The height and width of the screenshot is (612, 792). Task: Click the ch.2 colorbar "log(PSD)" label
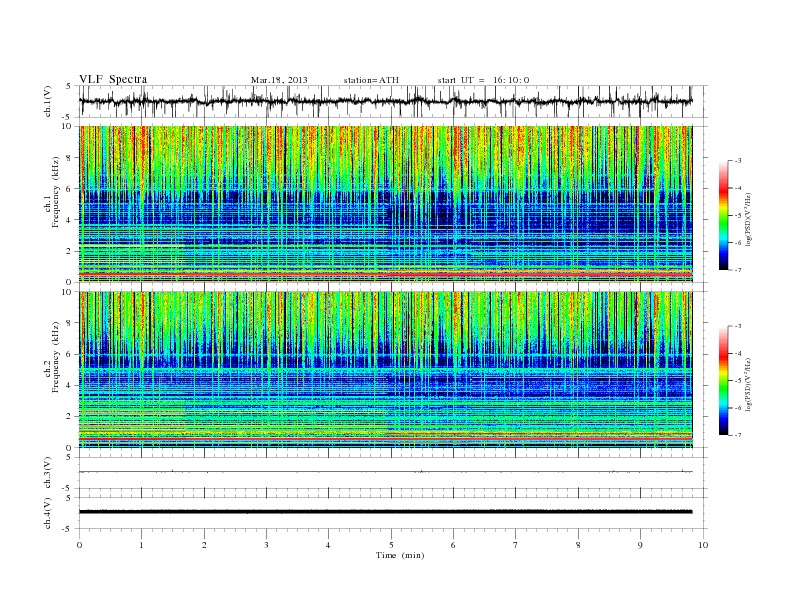click(x=748, y=384)
